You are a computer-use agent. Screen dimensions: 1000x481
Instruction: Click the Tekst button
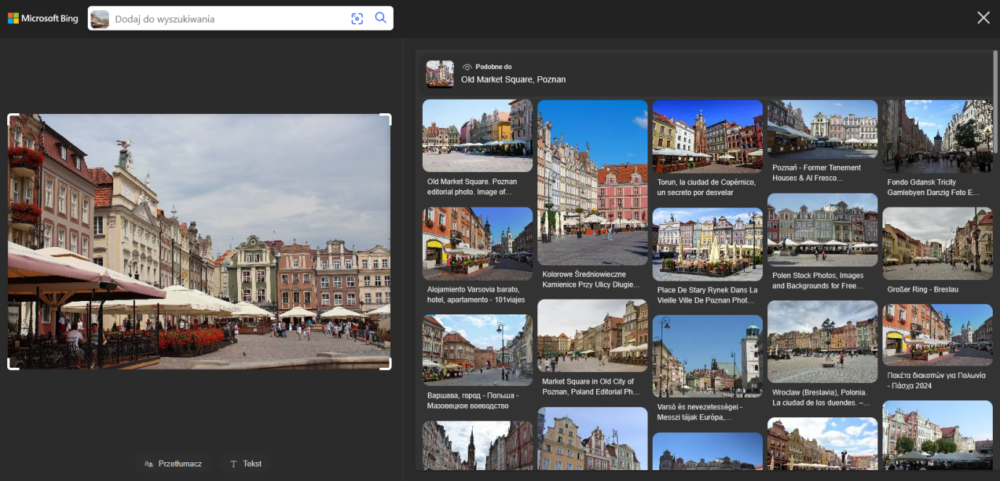(246, 464)
